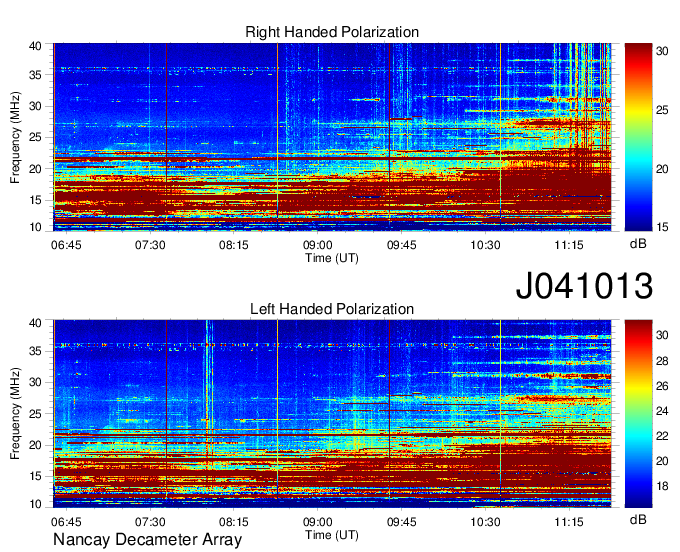
Task: Click the 10:30 tick on bottom time axis
Action: (485, 522)
